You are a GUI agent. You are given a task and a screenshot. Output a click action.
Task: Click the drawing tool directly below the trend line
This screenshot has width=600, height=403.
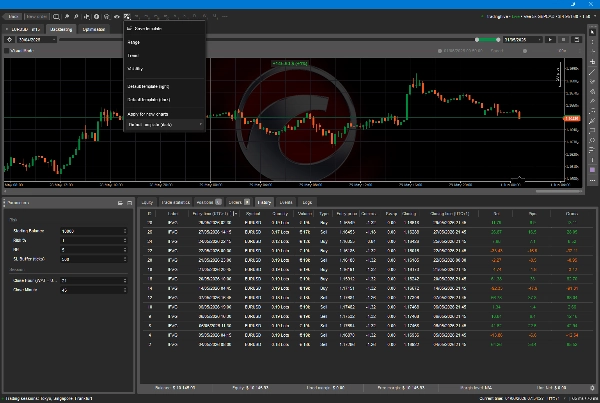pos(592,82)
